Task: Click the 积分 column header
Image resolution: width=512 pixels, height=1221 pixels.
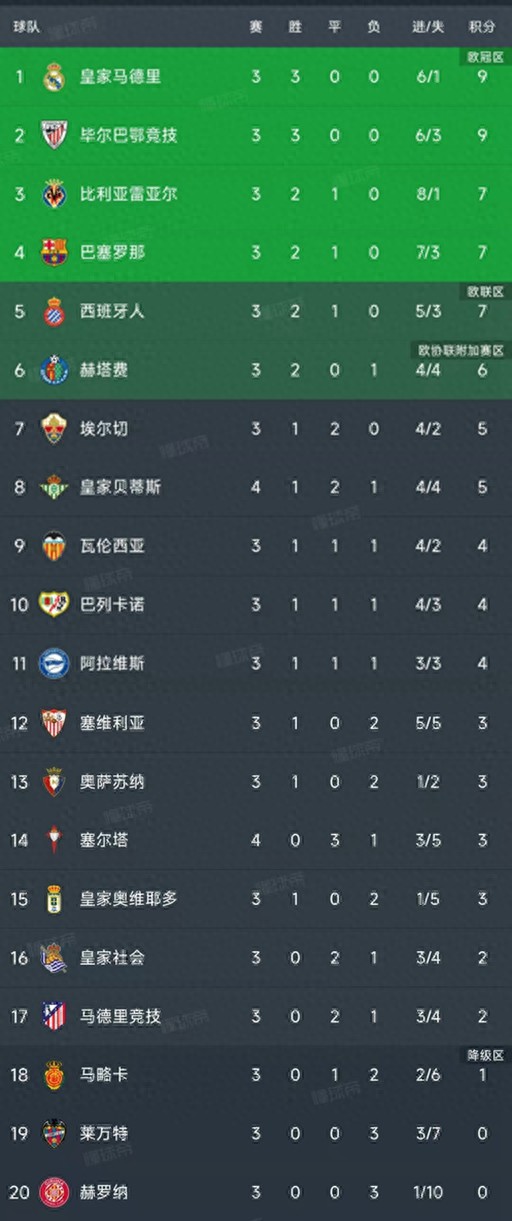Action: (x=482, y=27)
